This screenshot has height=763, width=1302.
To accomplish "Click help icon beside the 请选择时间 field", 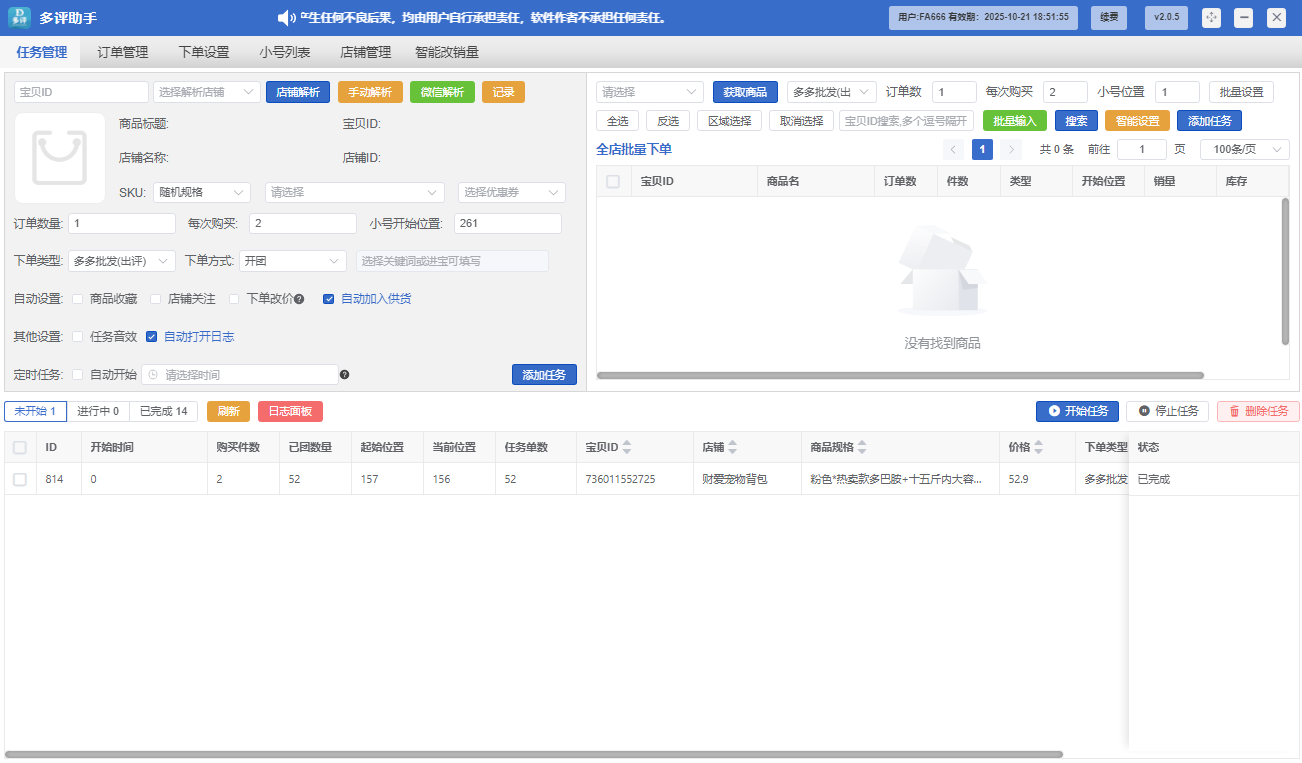I will coord(344,375).
